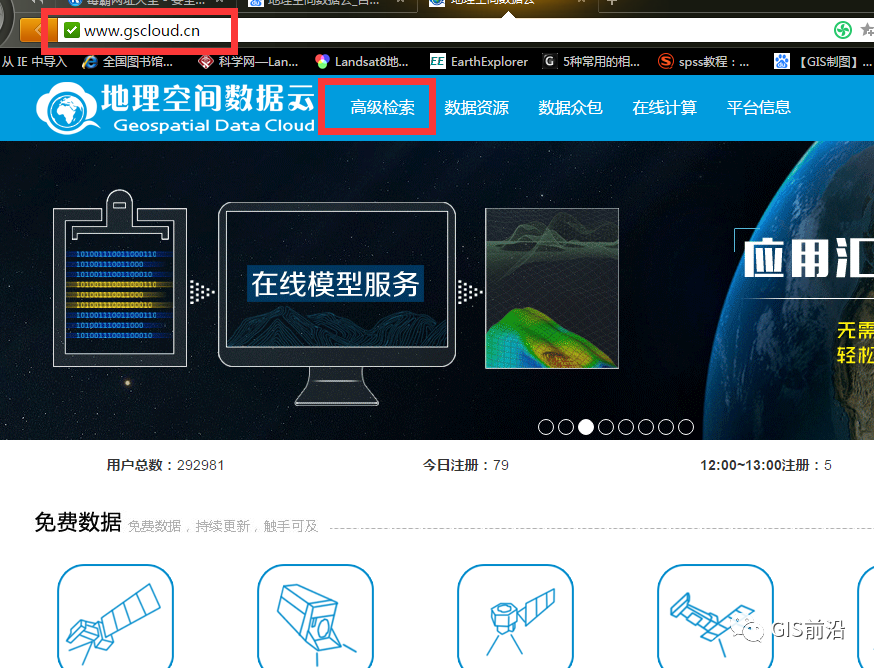Click the spss教程 bookmark icon
The image size is (874, 668).
pyautogui.click(x=665, y=61)
